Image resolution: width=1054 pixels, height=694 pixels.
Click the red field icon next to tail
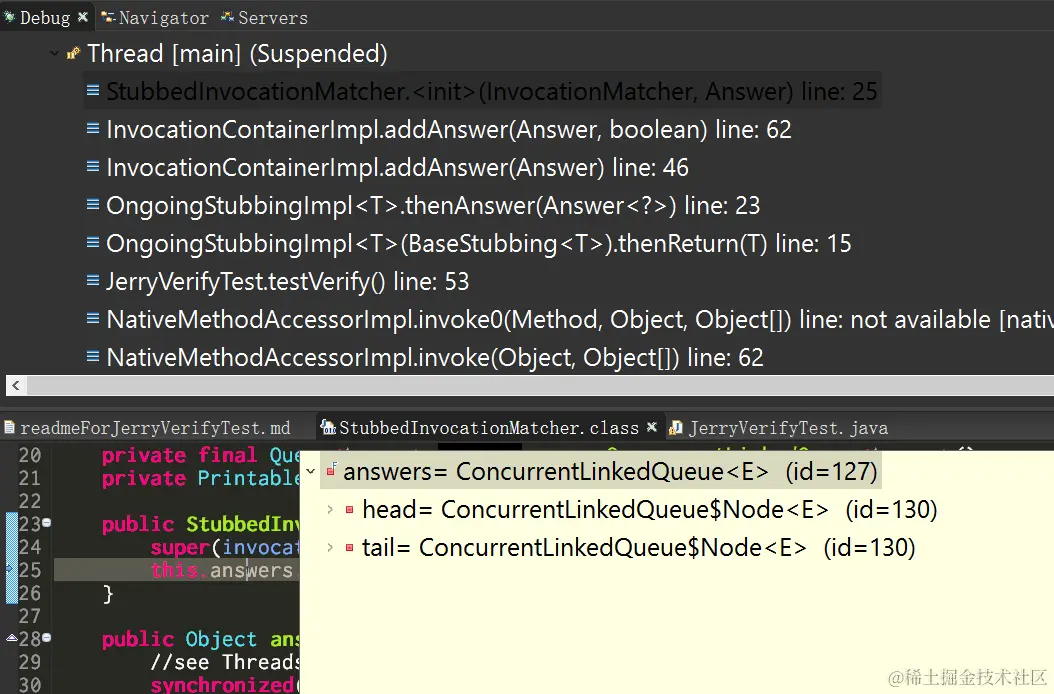coord(349,548)
